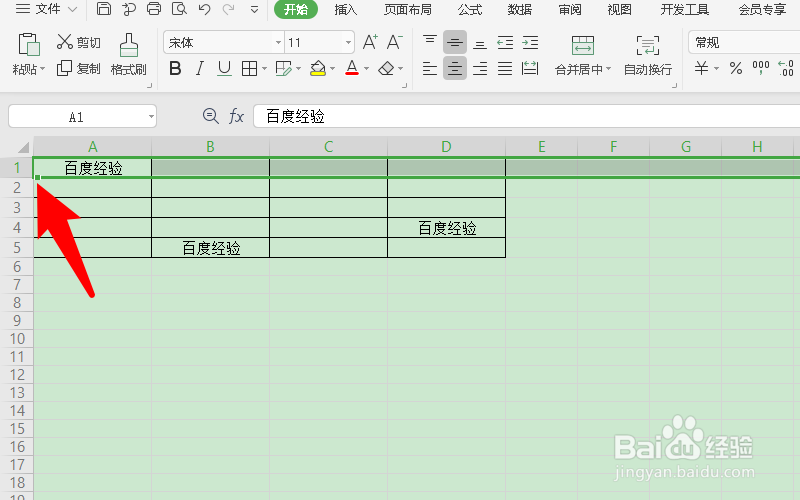Increase indent icon

pyautogui.click(x=530, y=42)
